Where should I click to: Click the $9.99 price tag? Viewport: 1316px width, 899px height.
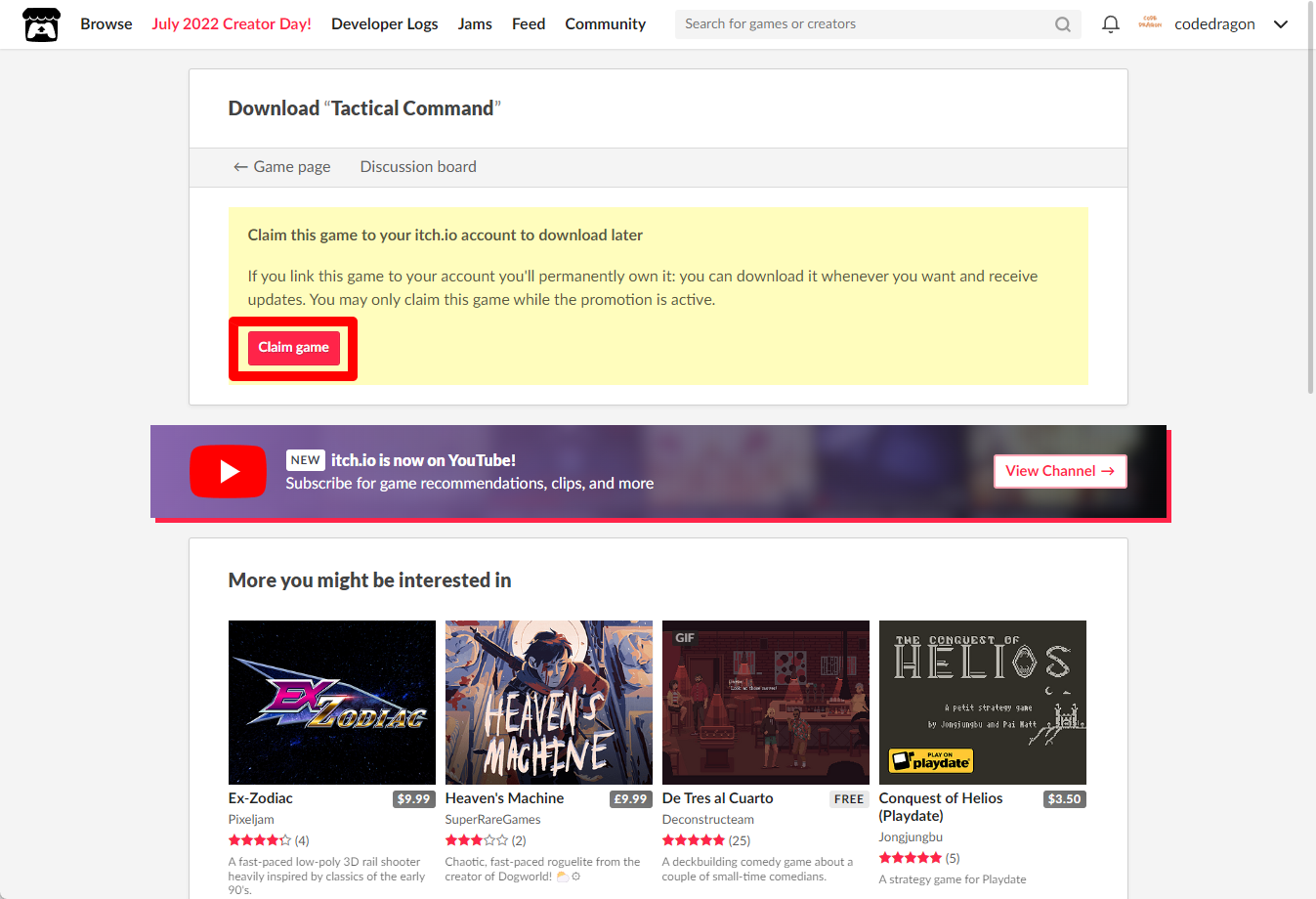click(413, 799)
